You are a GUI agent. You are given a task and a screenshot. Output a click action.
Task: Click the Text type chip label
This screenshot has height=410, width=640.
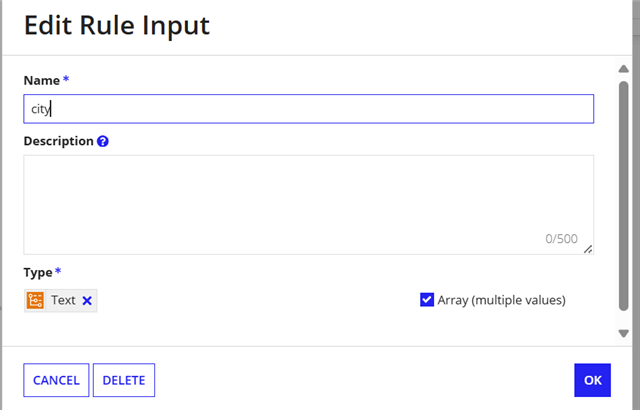click(63, 300)
